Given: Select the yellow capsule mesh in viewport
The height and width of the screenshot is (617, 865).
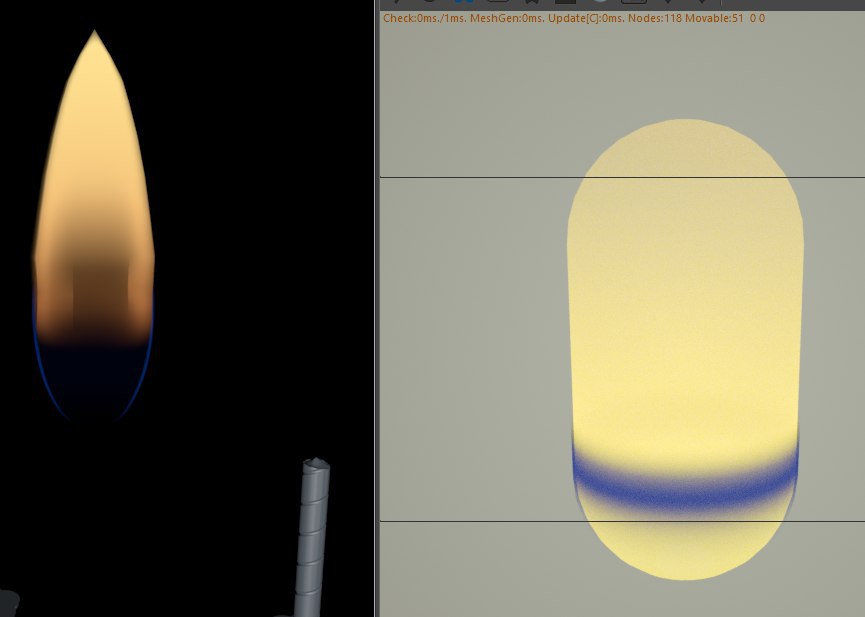Looking at the screenshot, I should pos(685,349).
